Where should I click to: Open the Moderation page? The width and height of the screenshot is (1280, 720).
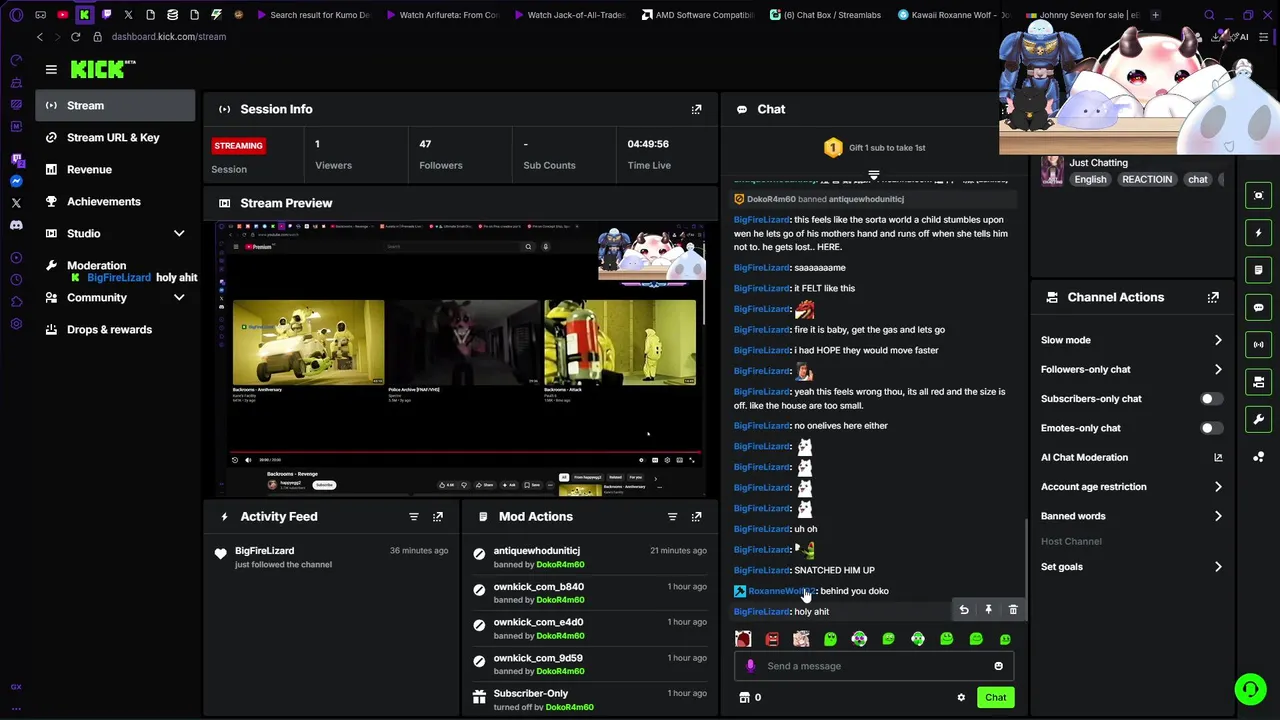point(96,266)
